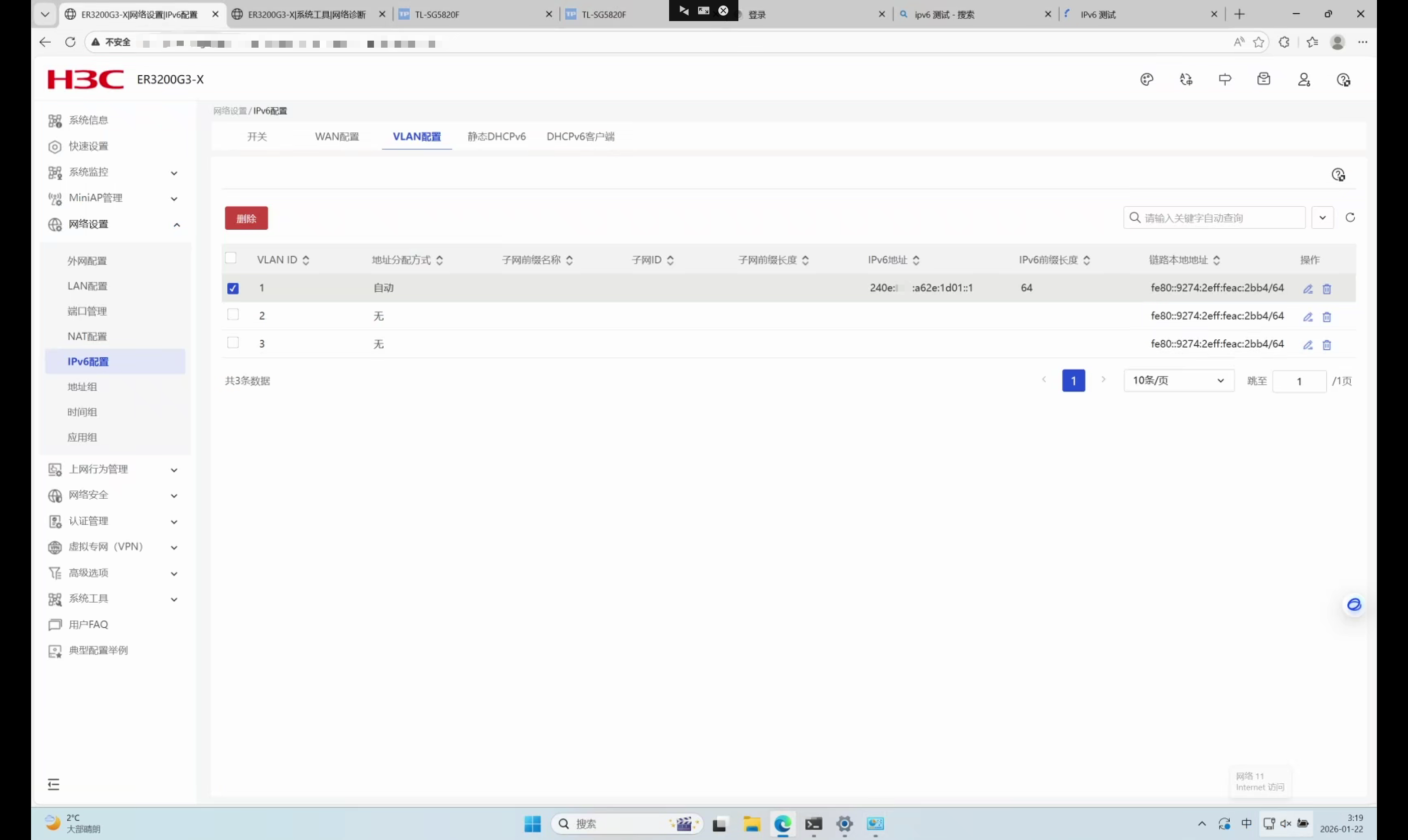The image size is (1408, 840).
Task: Click the table refresh icon
Action: (x=1350, y=218)
